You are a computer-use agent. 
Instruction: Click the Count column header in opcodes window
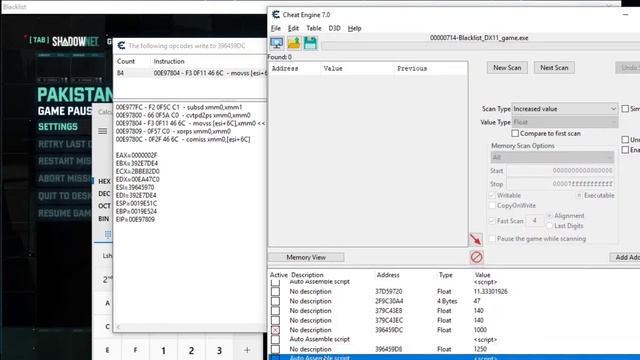click(x=126, y=61)
